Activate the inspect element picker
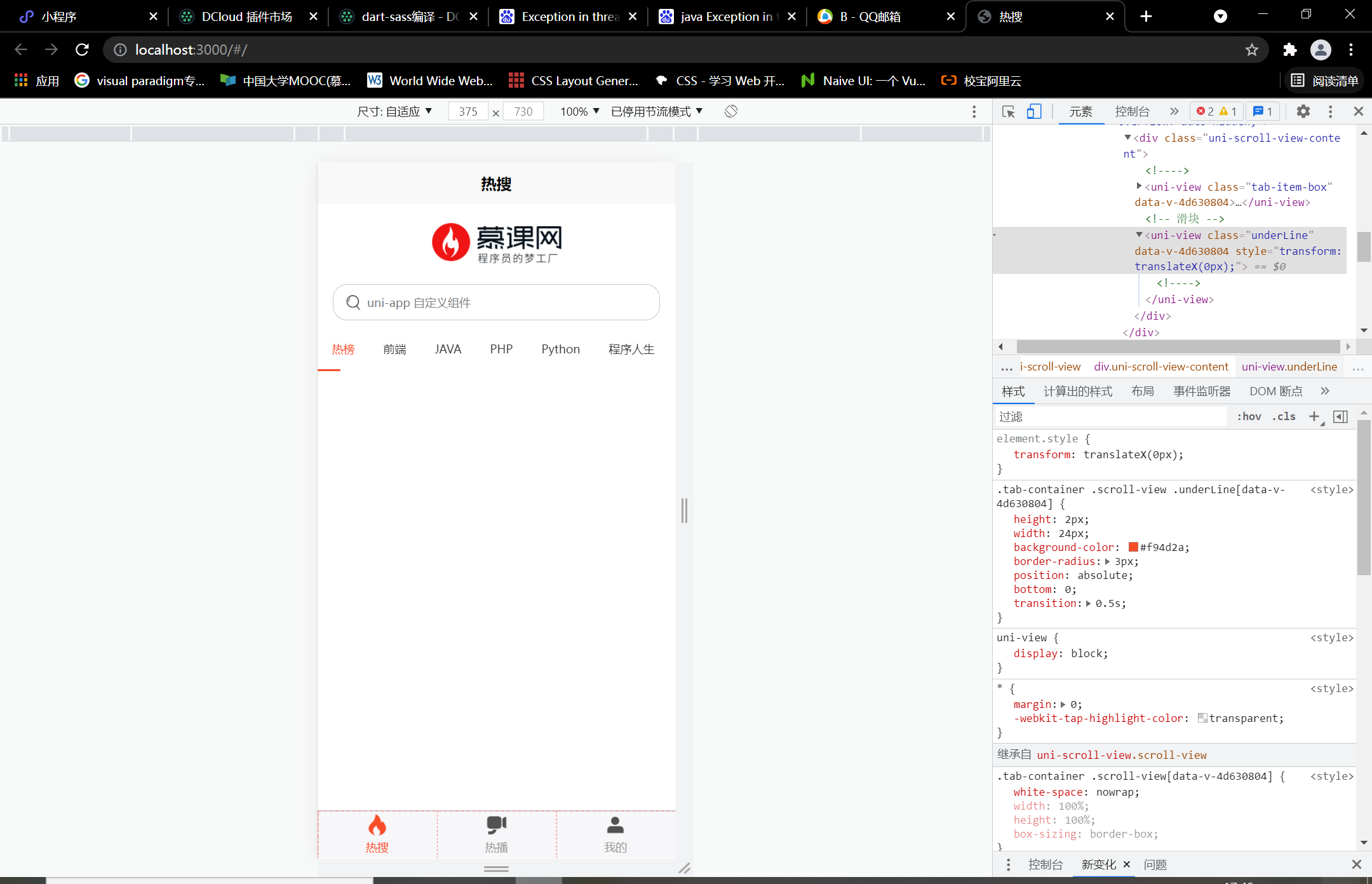This screenshot has width=1372, height=884. pos(1008,112)
